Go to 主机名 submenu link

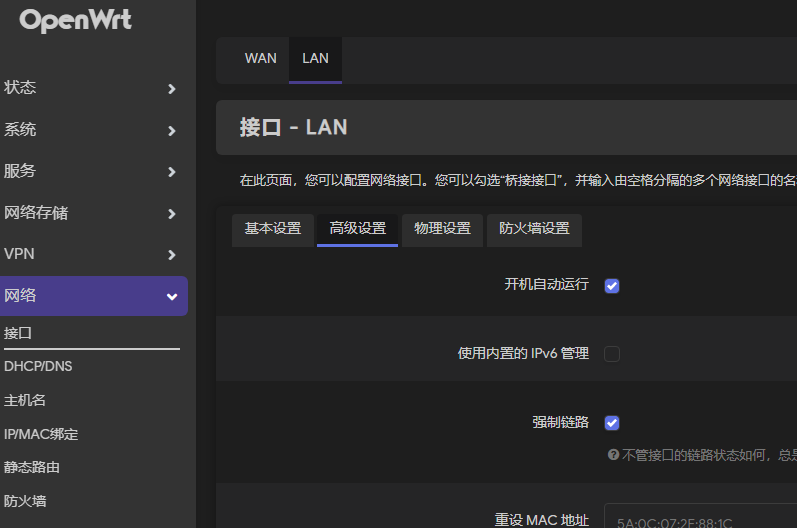point(25,400)
